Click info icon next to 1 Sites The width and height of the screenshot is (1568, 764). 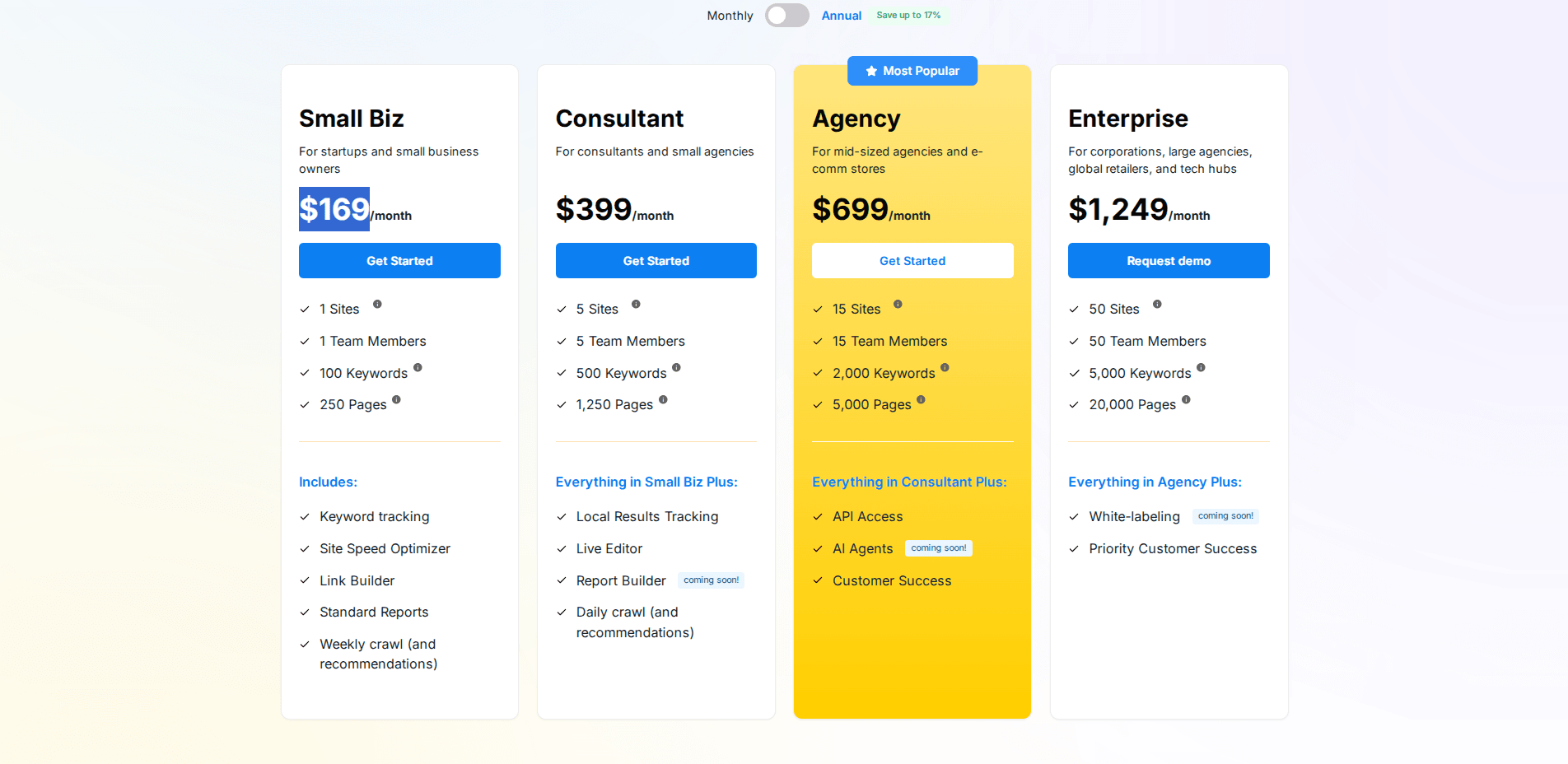[x=377, y=305]
